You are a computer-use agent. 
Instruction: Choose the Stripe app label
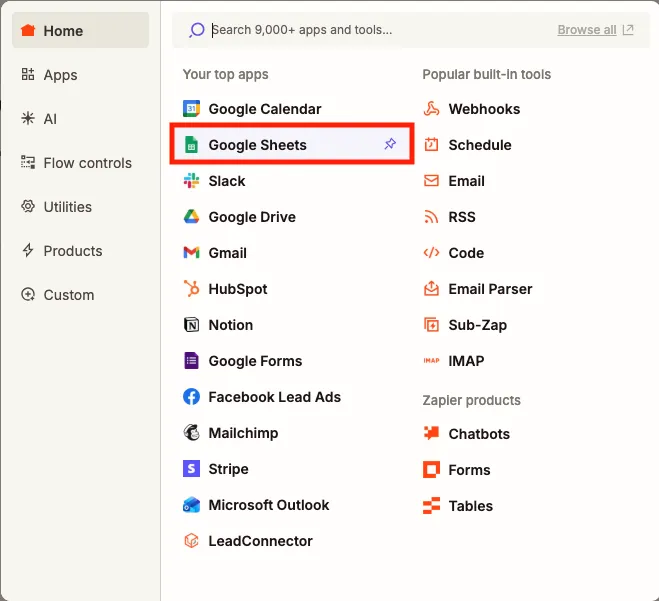(x=228, y=469)
